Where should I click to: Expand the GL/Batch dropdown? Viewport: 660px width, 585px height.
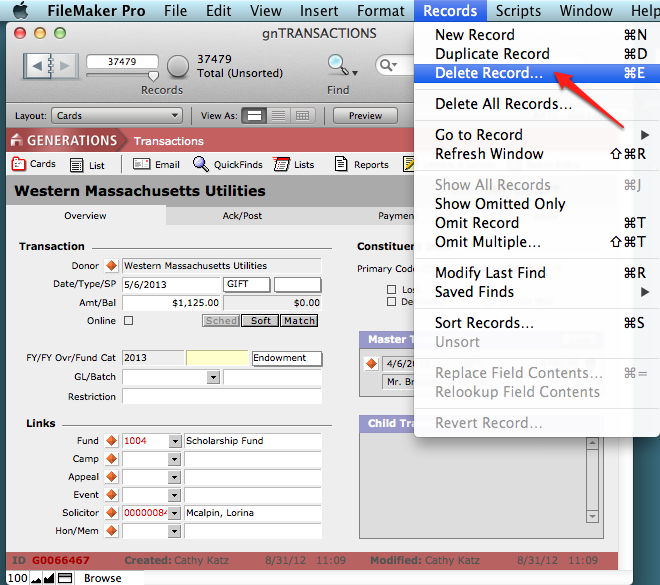213,377
